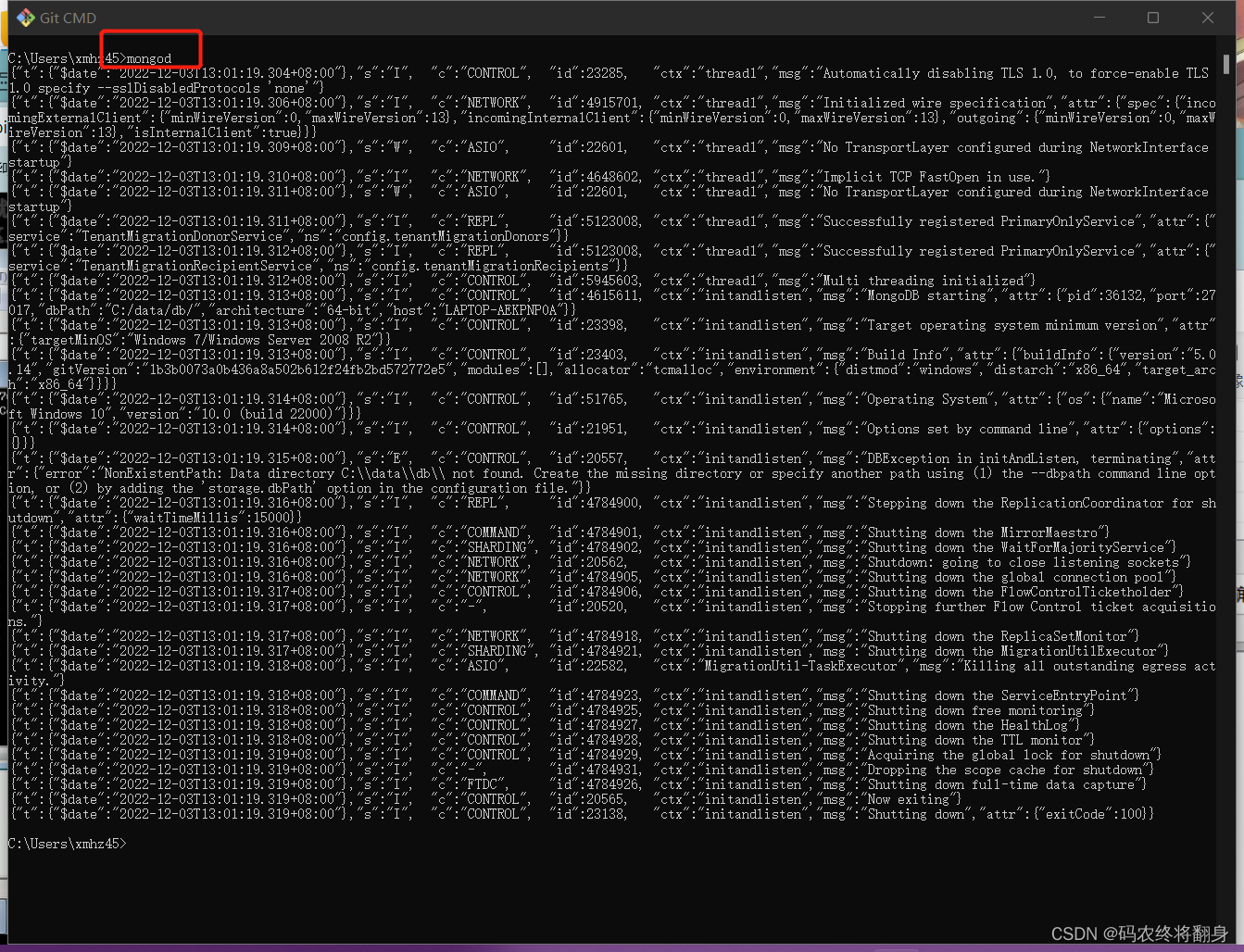
Task: Click message 'Stepping down the ReplicationCoordinator'
Action: [1016, 503]
